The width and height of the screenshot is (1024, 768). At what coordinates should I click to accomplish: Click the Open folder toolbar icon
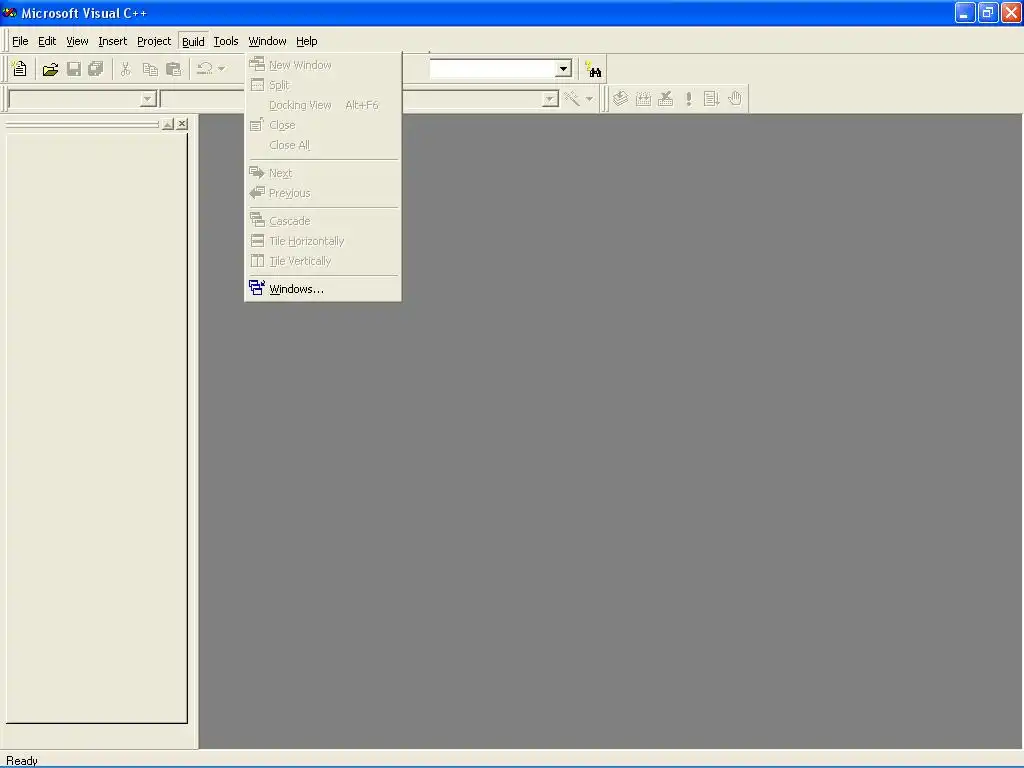pos(50,69)
